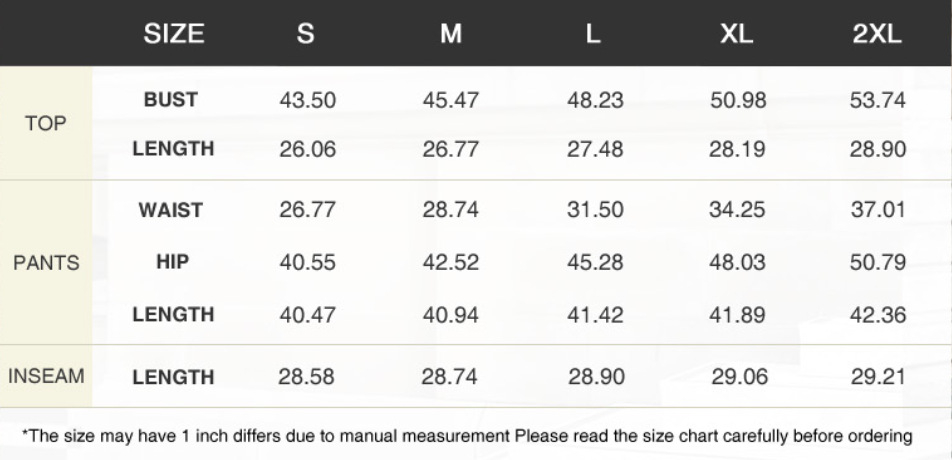Viewport: 952px width, 460px height.
Task: Click waist value 31.50 for size L
Action: click(595, 210)
